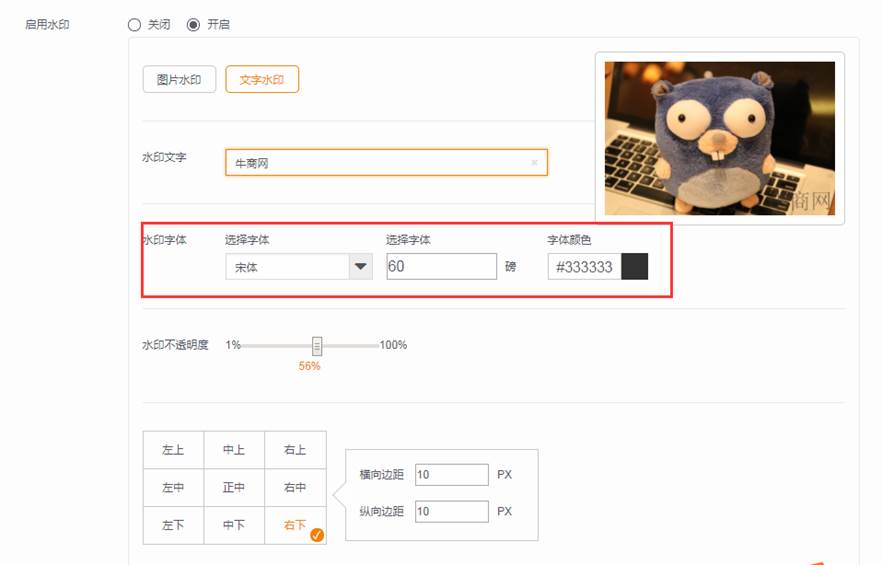Click the #333333 color code field
This screenshot has height=565, width=882.
point(584,267)
